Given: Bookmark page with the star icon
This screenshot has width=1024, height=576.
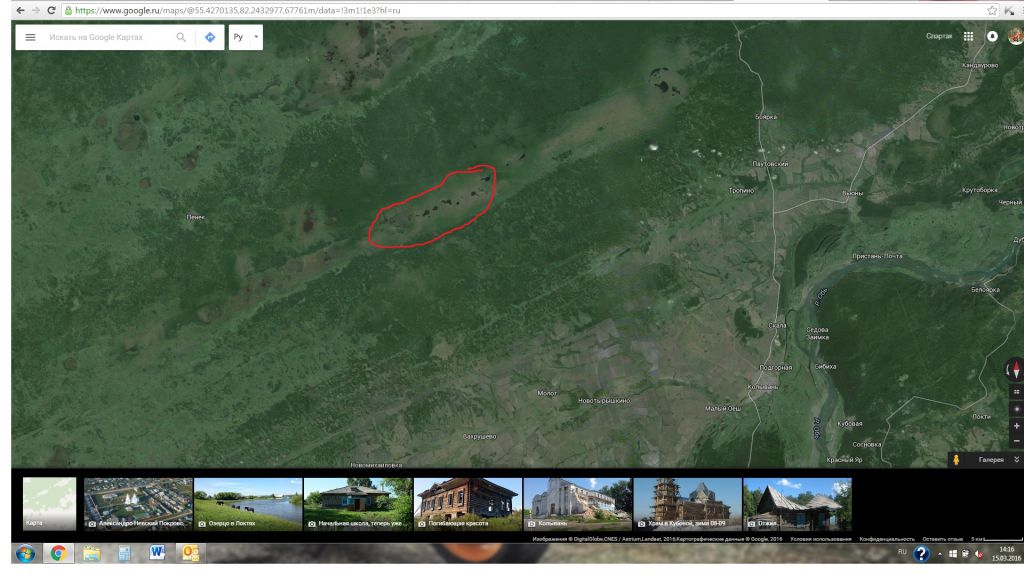Looking at the screenshot, I should pyautogui.click(x=991, y=10).
